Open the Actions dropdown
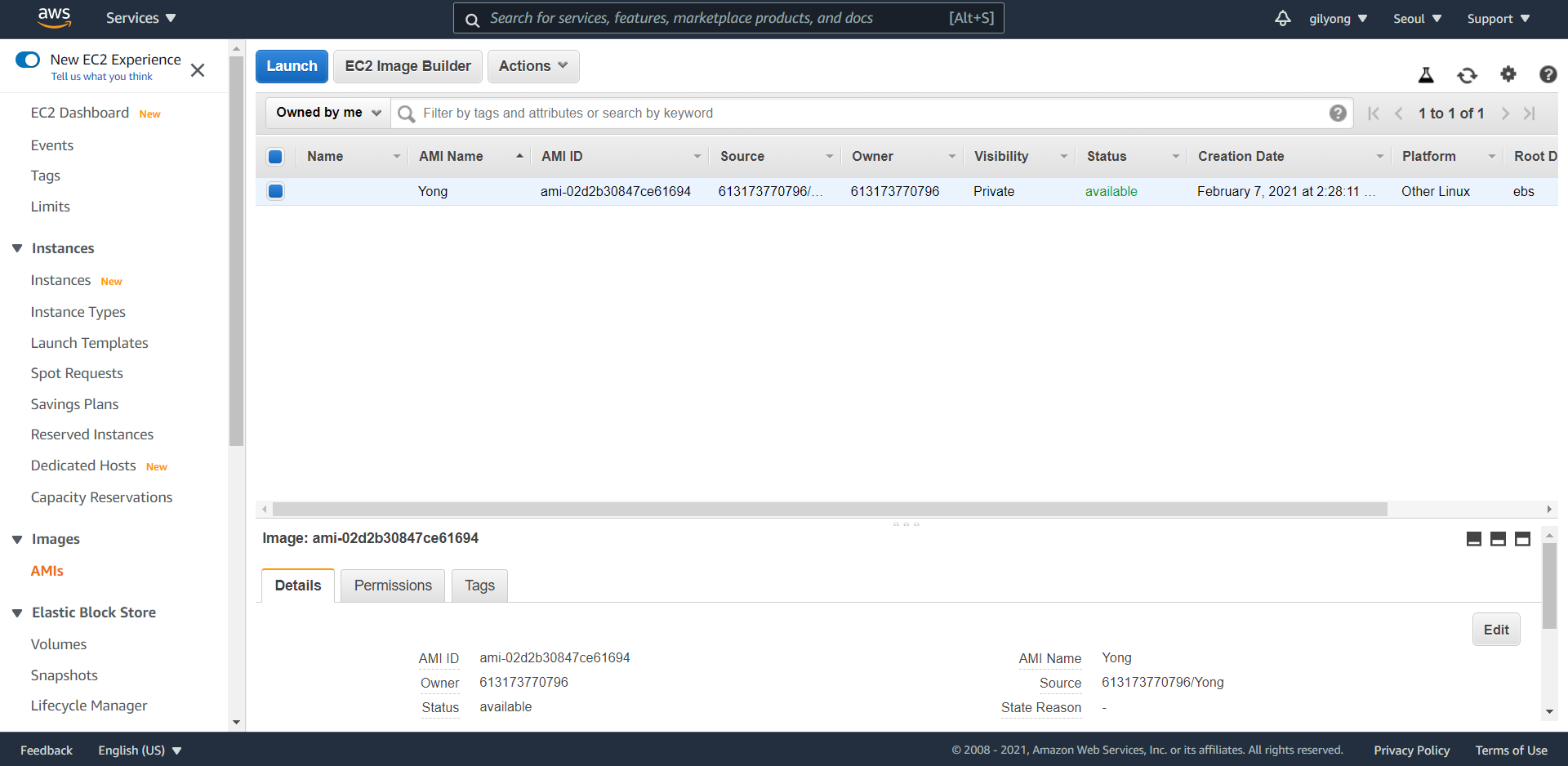 coord(533,66)
